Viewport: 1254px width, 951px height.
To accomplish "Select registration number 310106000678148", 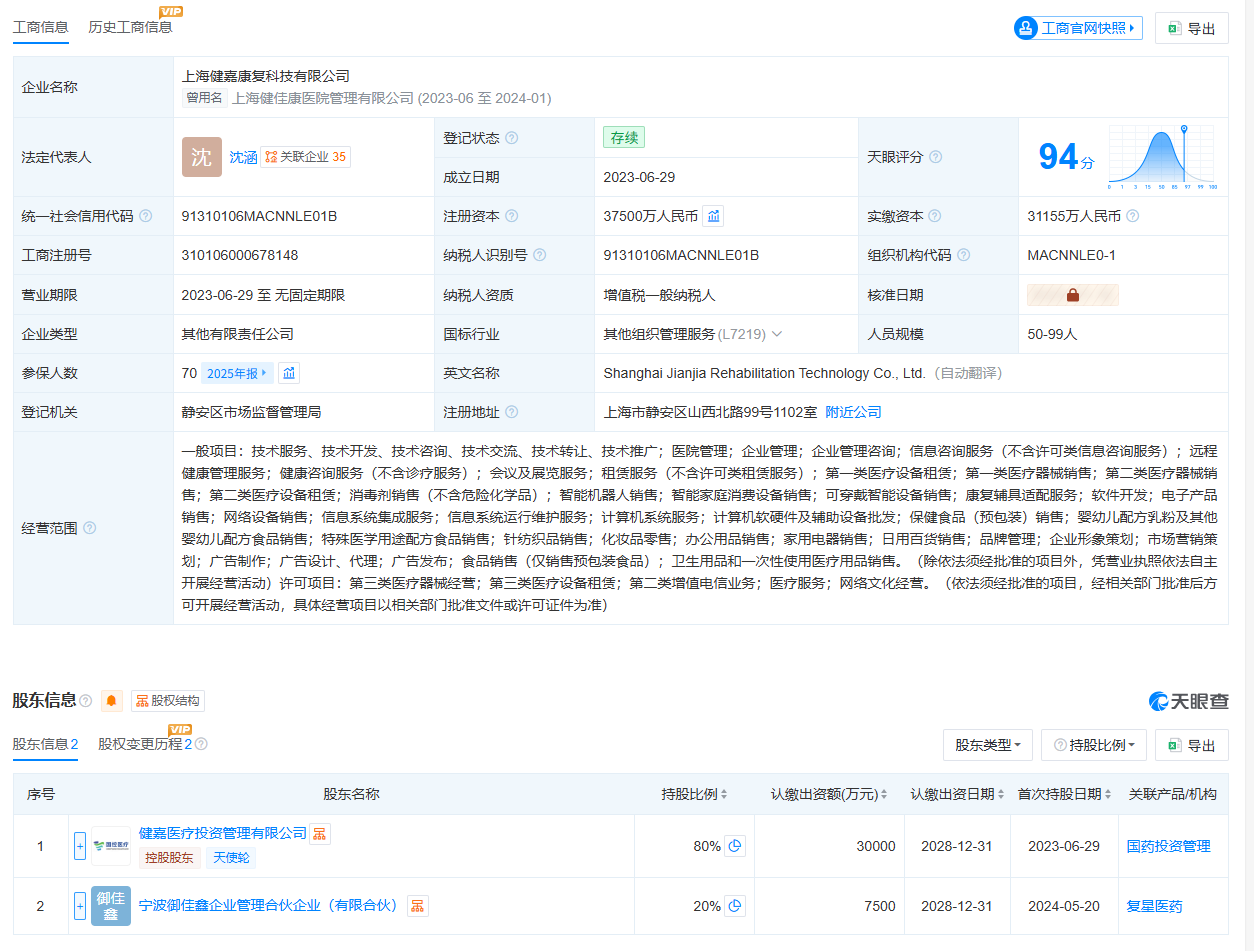I will click(x=240, y=255).
